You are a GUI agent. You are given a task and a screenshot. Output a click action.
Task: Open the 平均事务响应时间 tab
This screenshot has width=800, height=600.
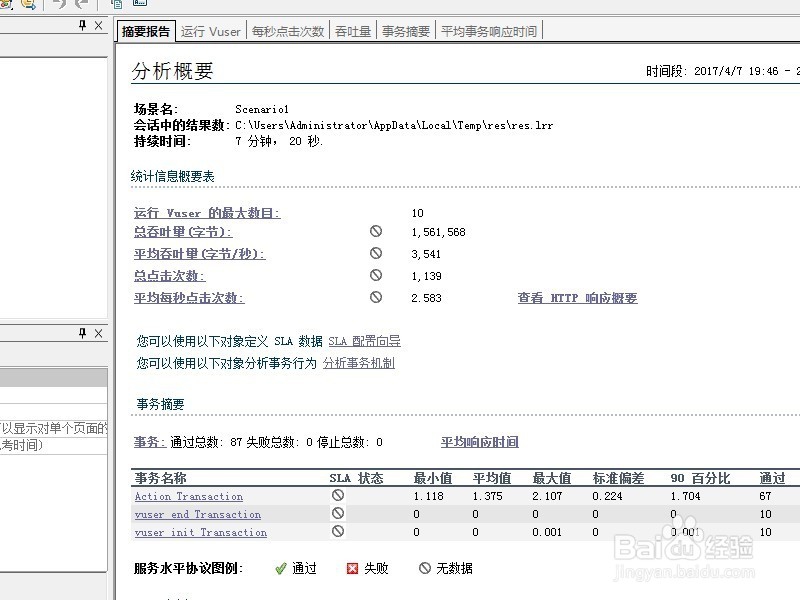pyautogui.click(x=488, y=30)
